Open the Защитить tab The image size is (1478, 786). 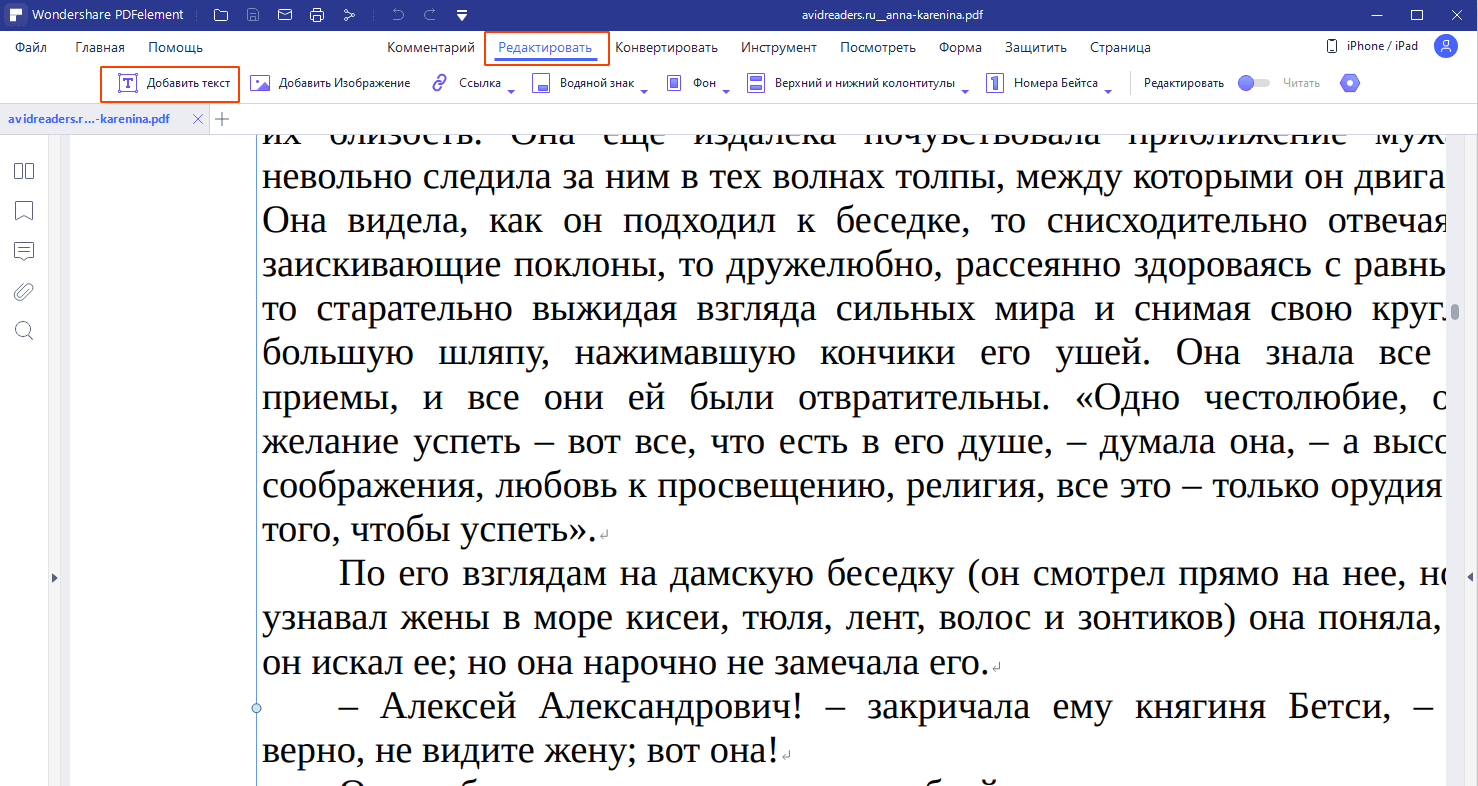pos(1036,47)
